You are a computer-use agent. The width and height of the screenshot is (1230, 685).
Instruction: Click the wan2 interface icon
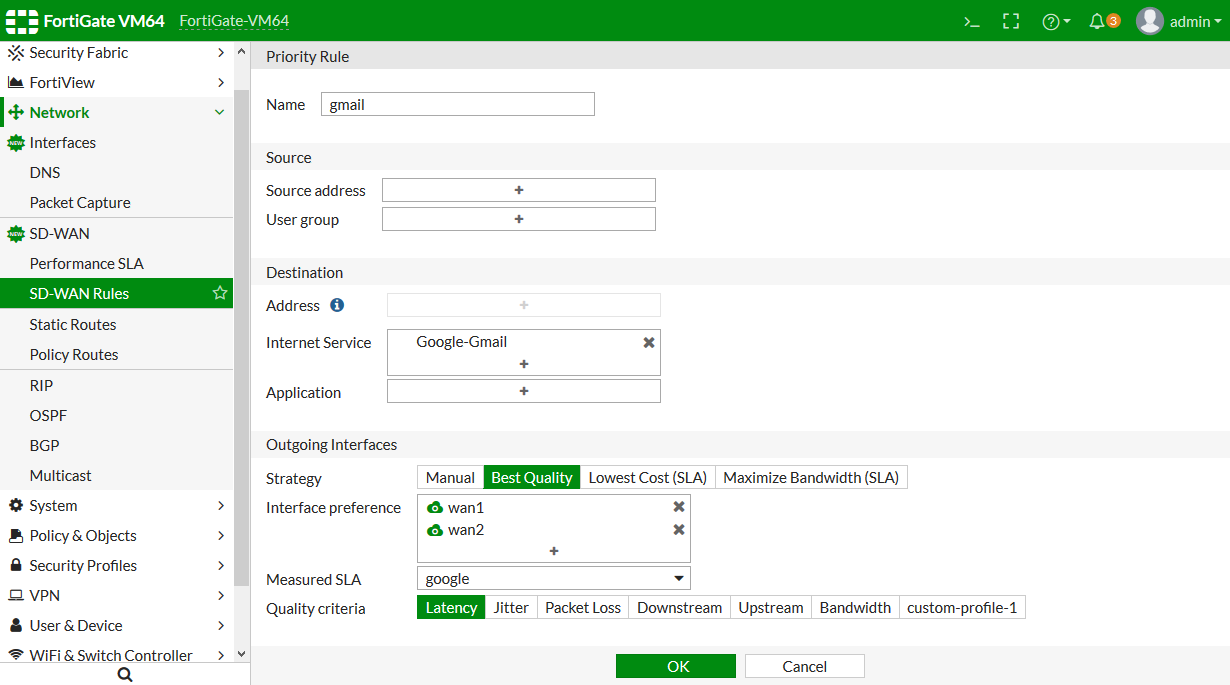(x=435, y=531)
